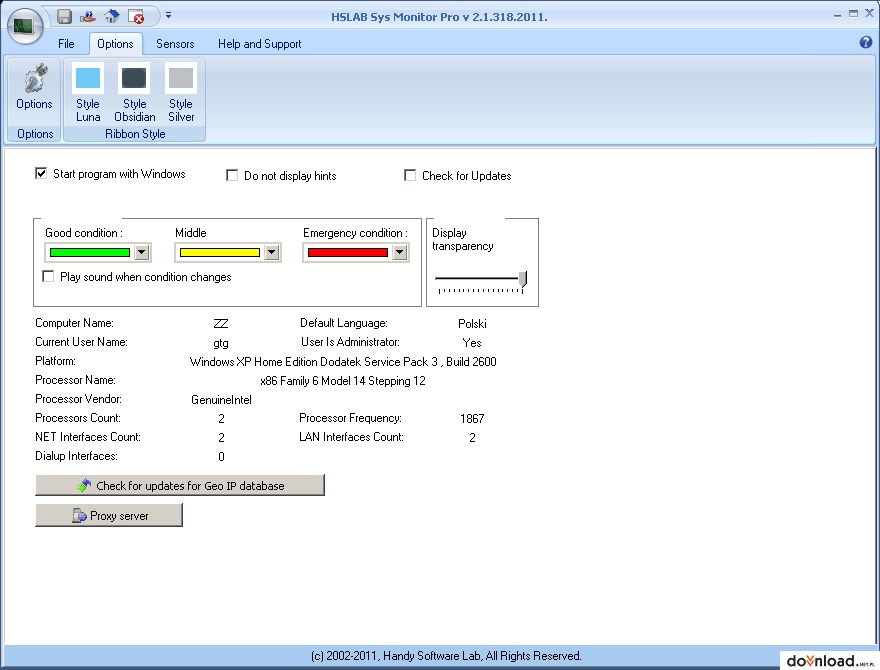Open the Middle condition color dropdown
880x670 pixels.
pos(272,253)
